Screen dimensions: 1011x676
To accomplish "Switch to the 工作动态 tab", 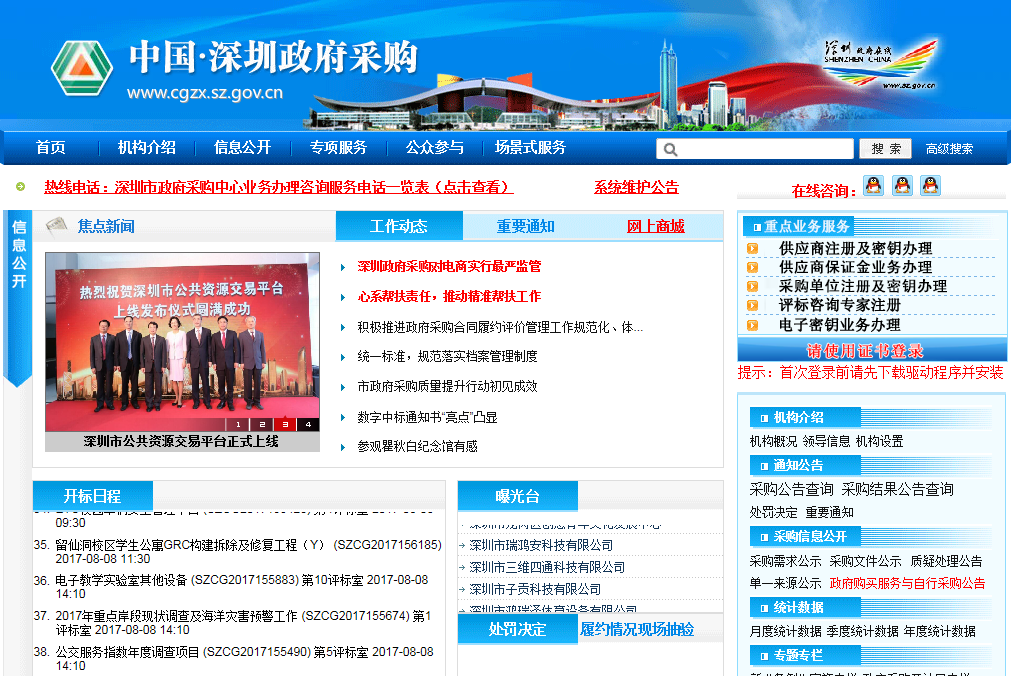I will (399, 226).
